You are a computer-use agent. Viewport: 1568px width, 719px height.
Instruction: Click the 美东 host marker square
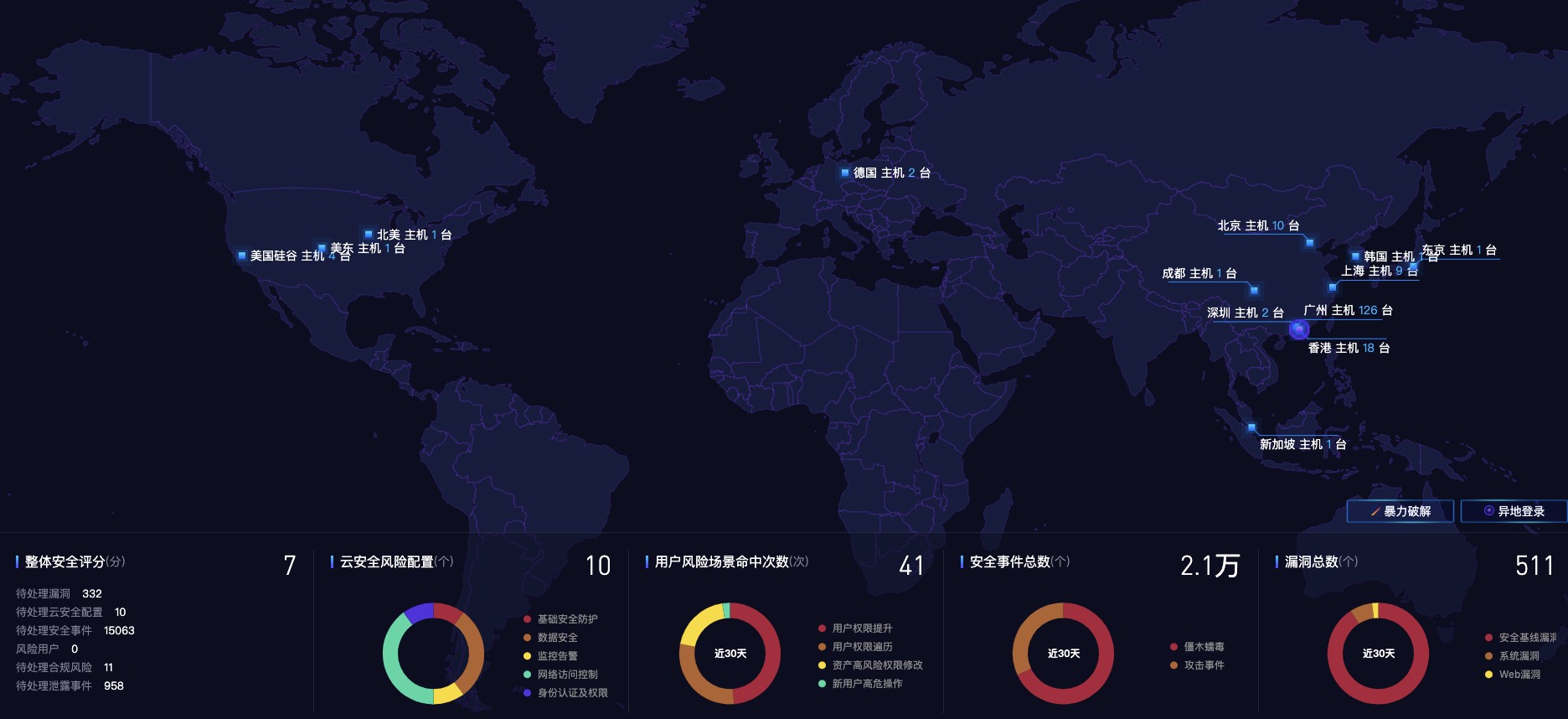[x=322, y=249]
